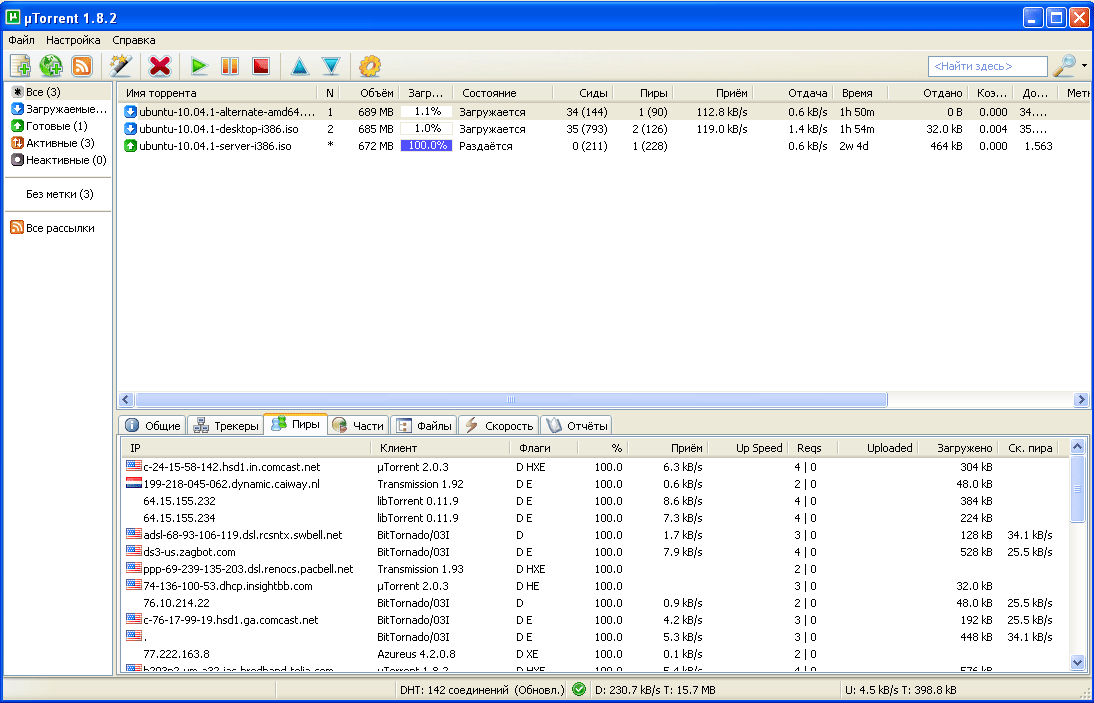The image size is (1094, 703).
Task: Open the search engine dropdown arrow
Action: click(x=1084, y=67)
